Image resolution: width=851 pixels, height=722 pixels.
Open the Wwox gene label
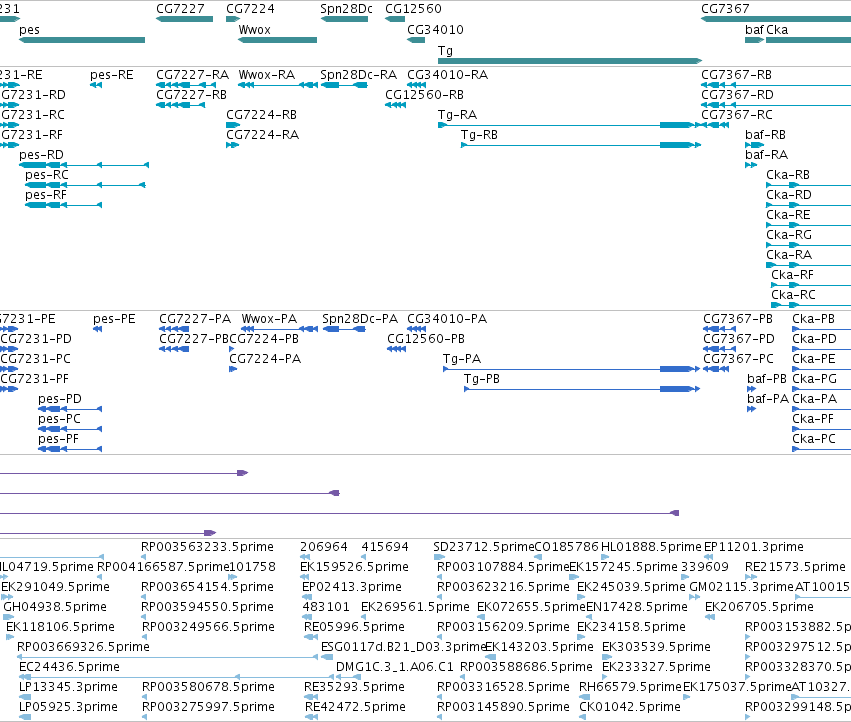[255, 30]
